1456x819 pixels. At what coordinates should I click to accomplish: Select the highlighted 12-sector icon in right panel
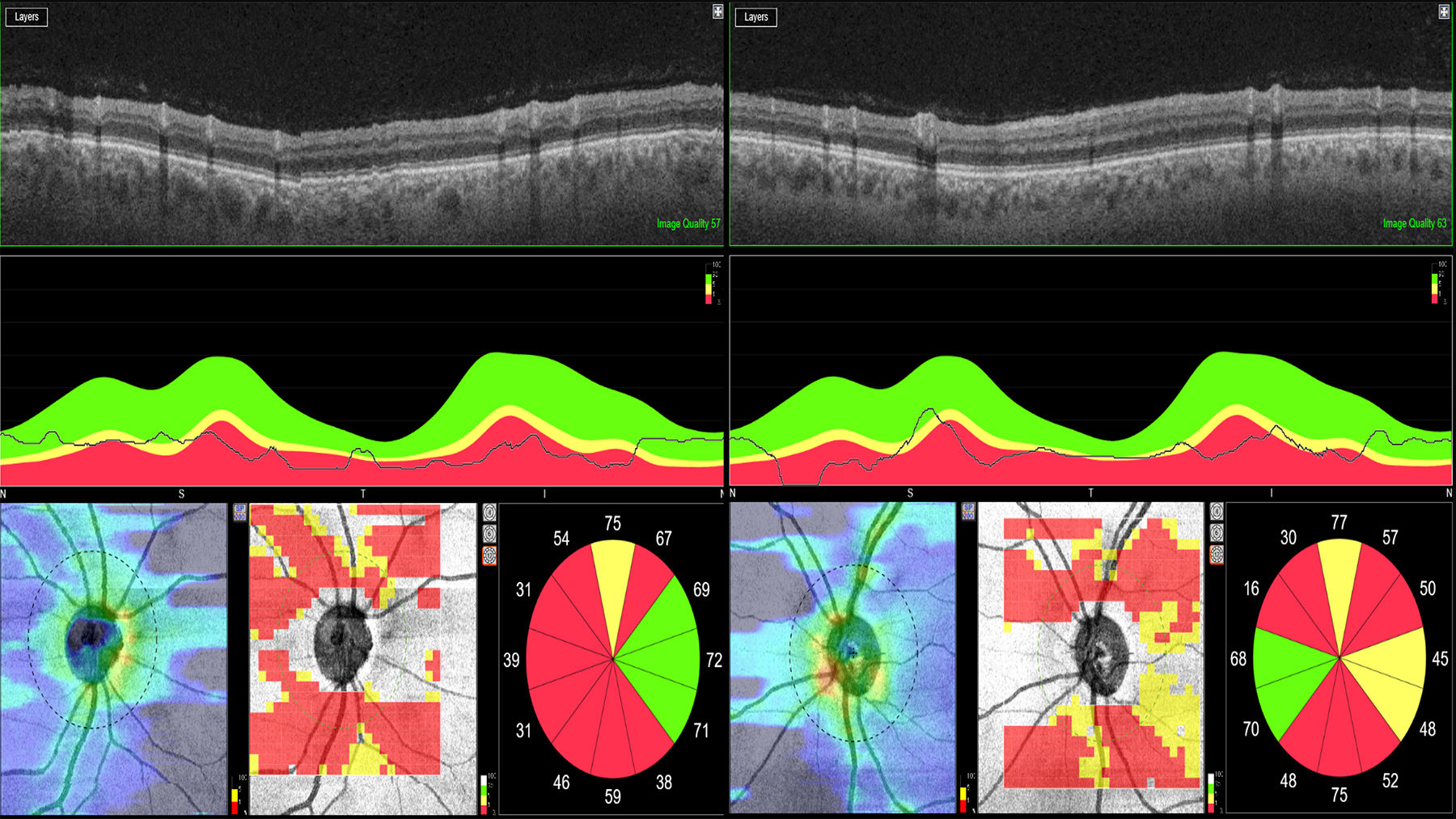(1217, 555)
